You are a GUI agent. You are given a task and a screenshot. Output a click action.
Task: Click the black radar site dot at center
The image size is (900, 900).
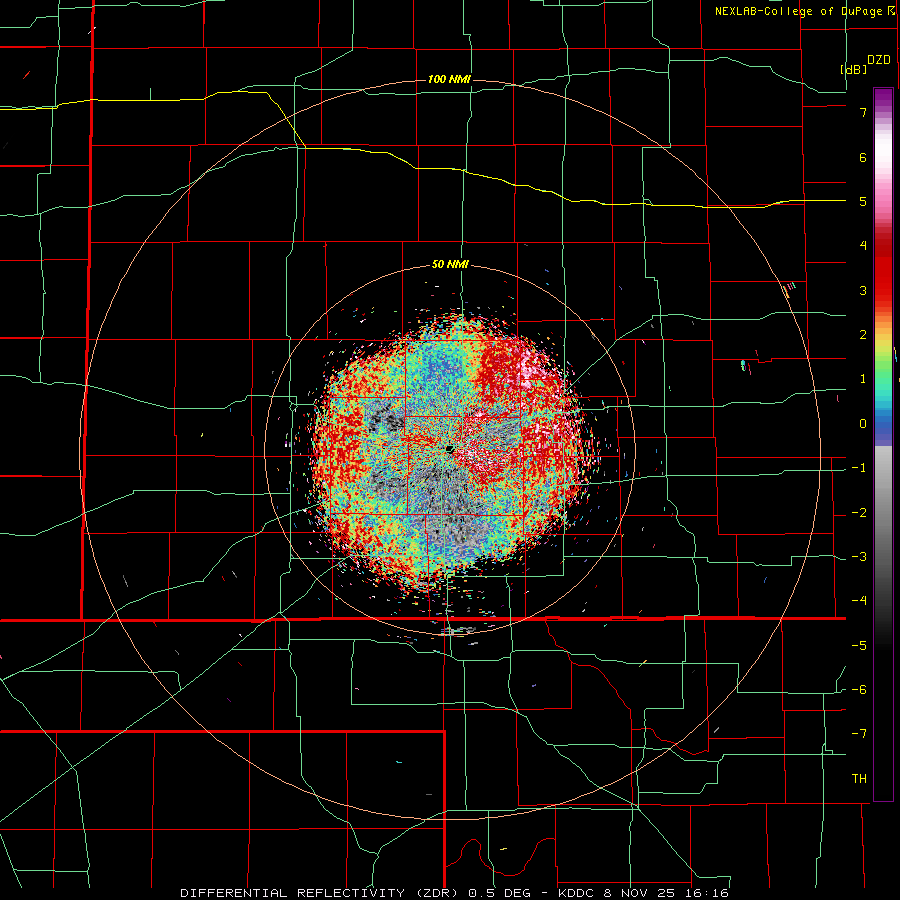pos(449,449)
